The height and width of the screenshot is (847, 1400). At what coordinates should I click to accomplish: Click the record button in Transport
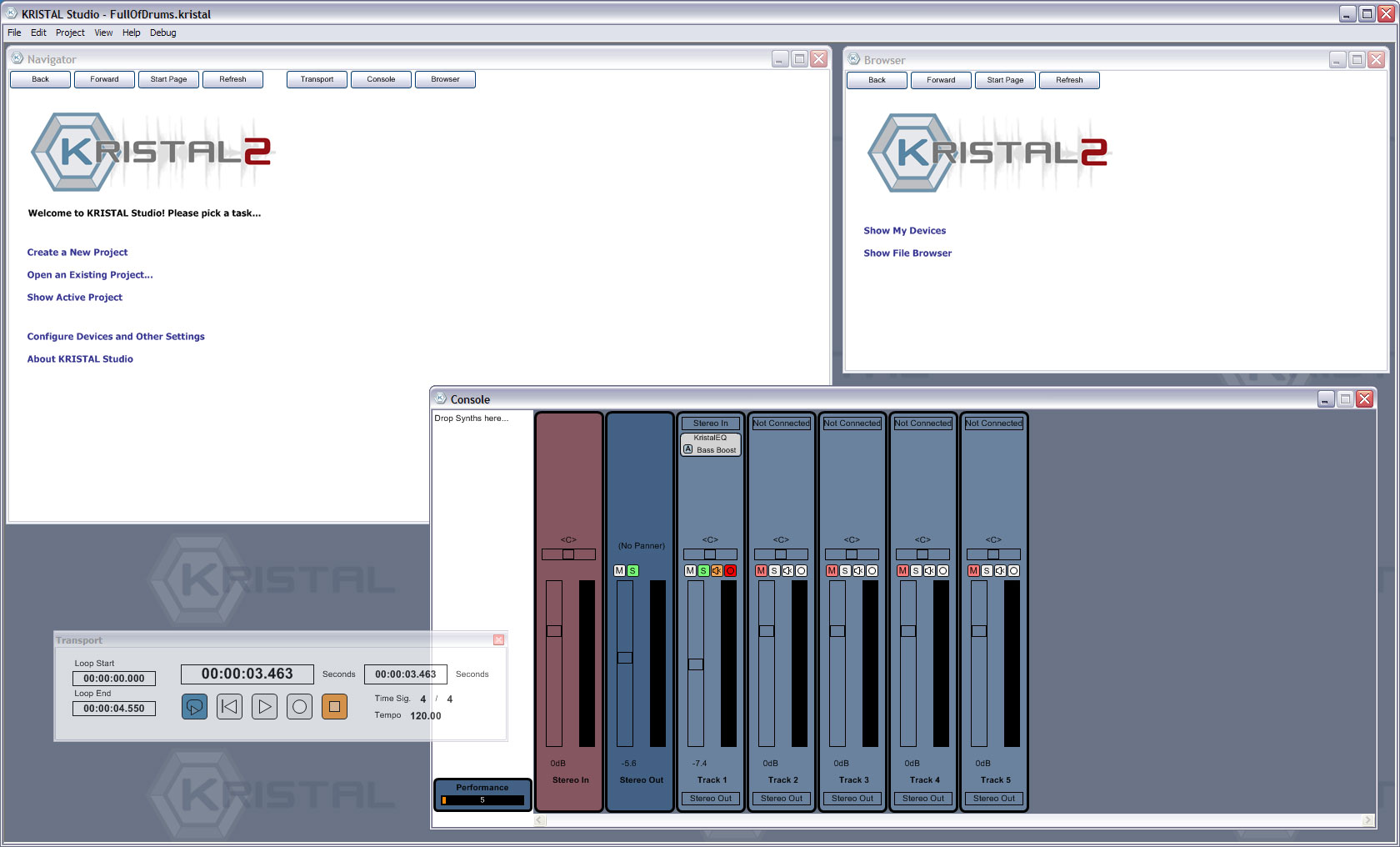[x=299, y=706]
